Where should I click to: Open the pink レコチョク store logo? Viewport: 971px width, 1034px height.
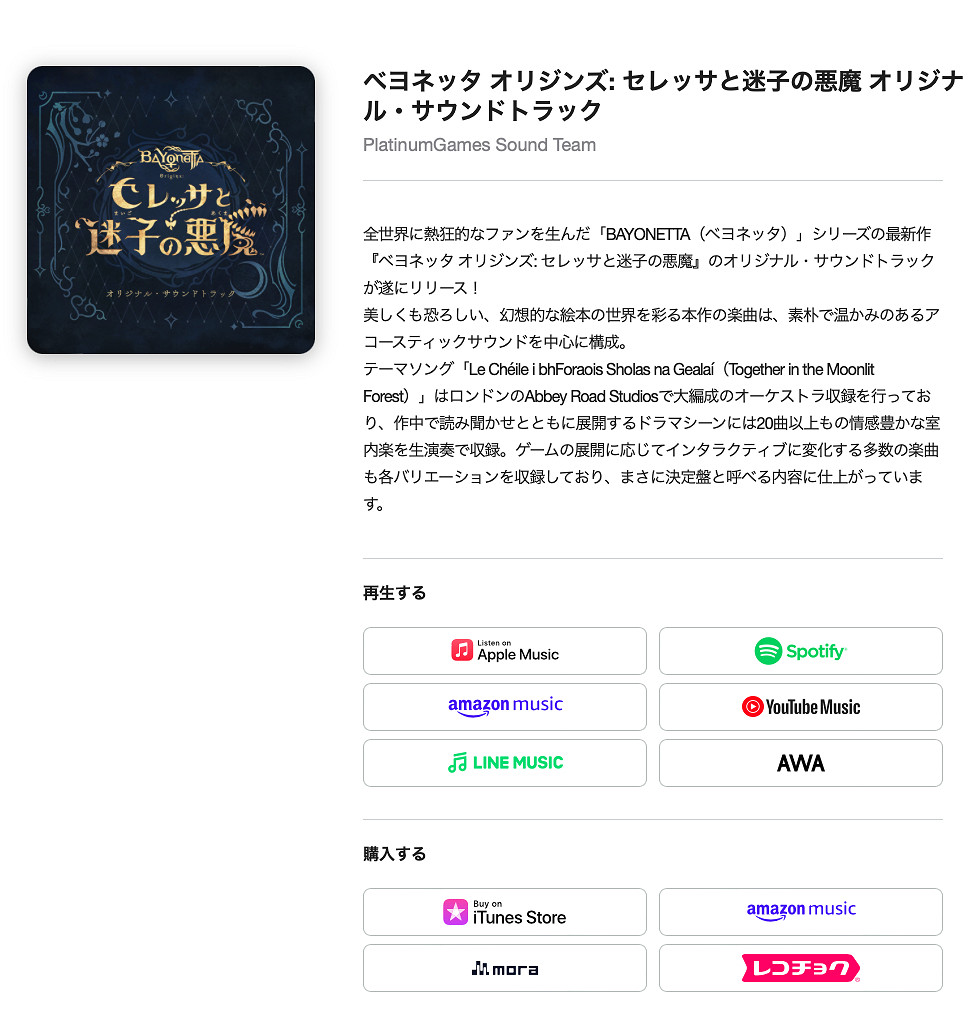801,968
